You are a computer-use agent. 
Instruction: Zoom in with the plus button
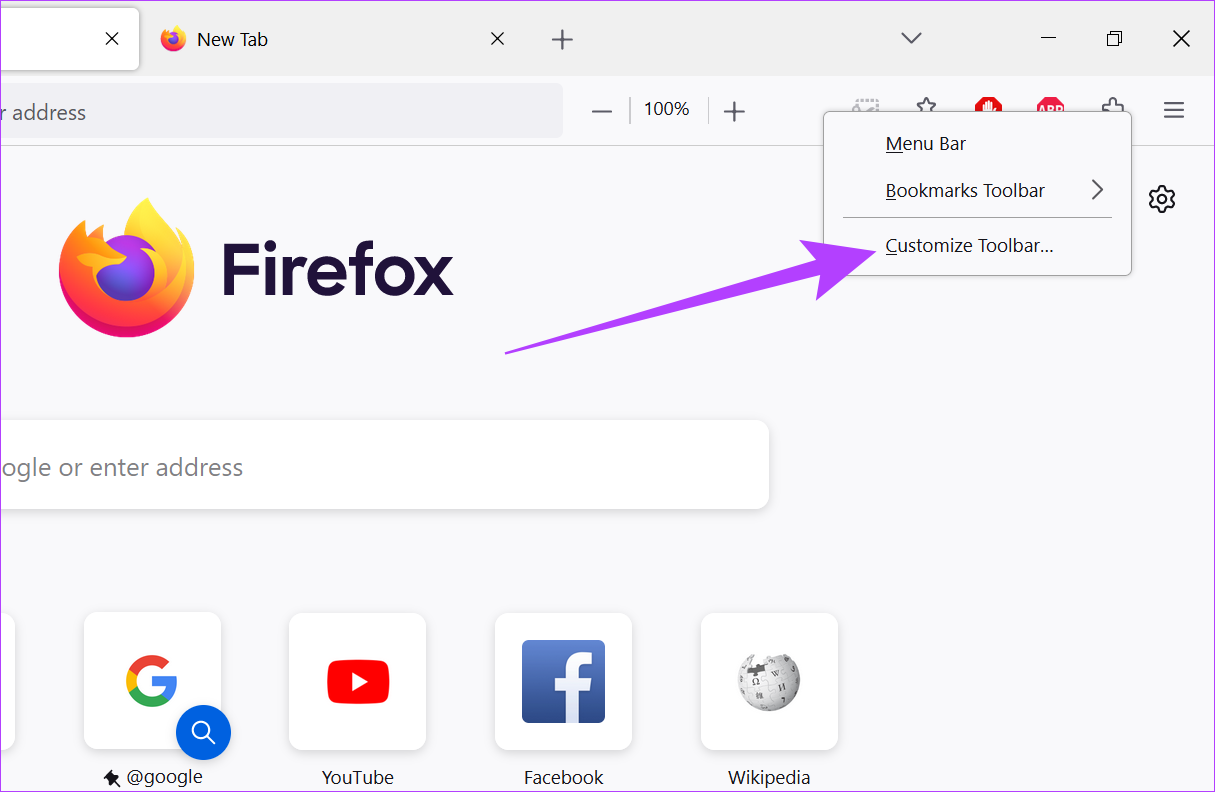pyautogui.click(x=734, y=111)
